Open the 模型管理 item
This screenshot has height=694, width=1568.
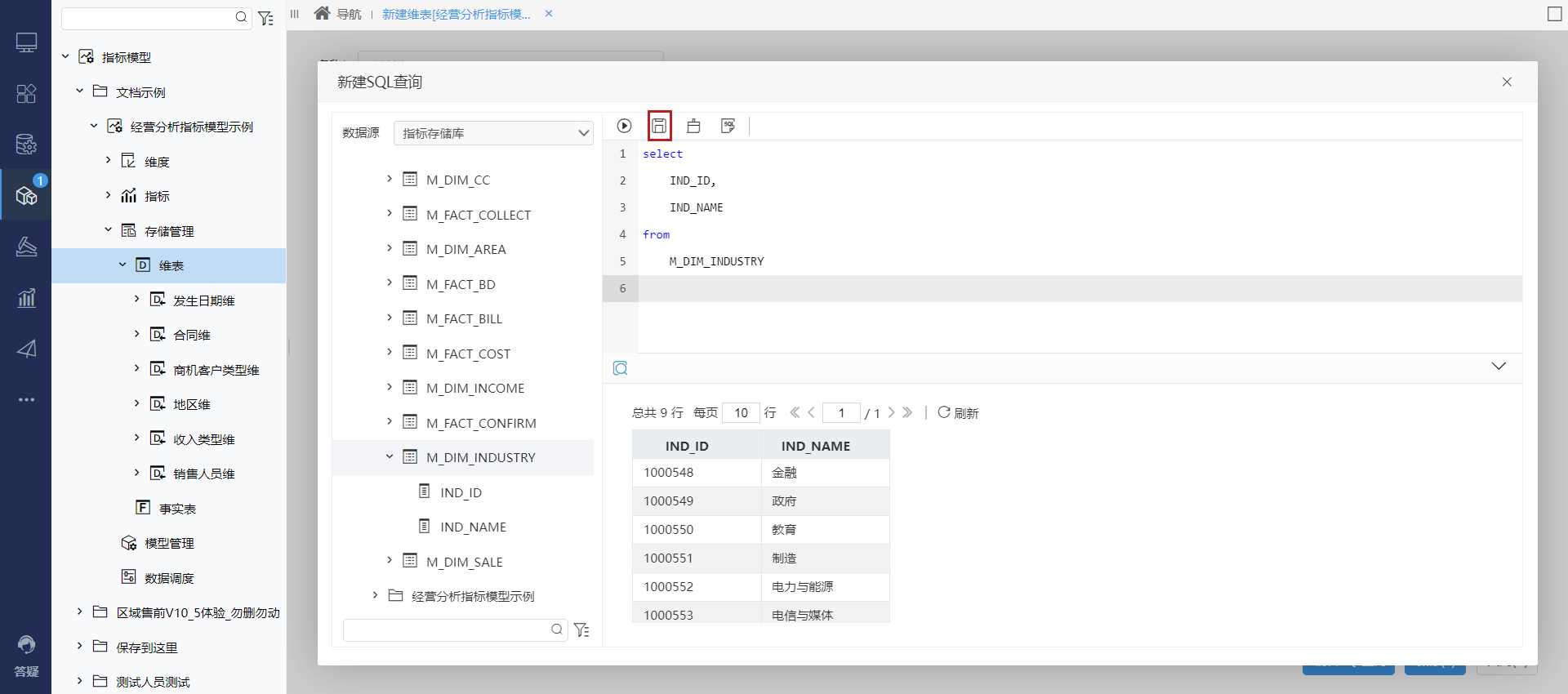tap(169, 543)
